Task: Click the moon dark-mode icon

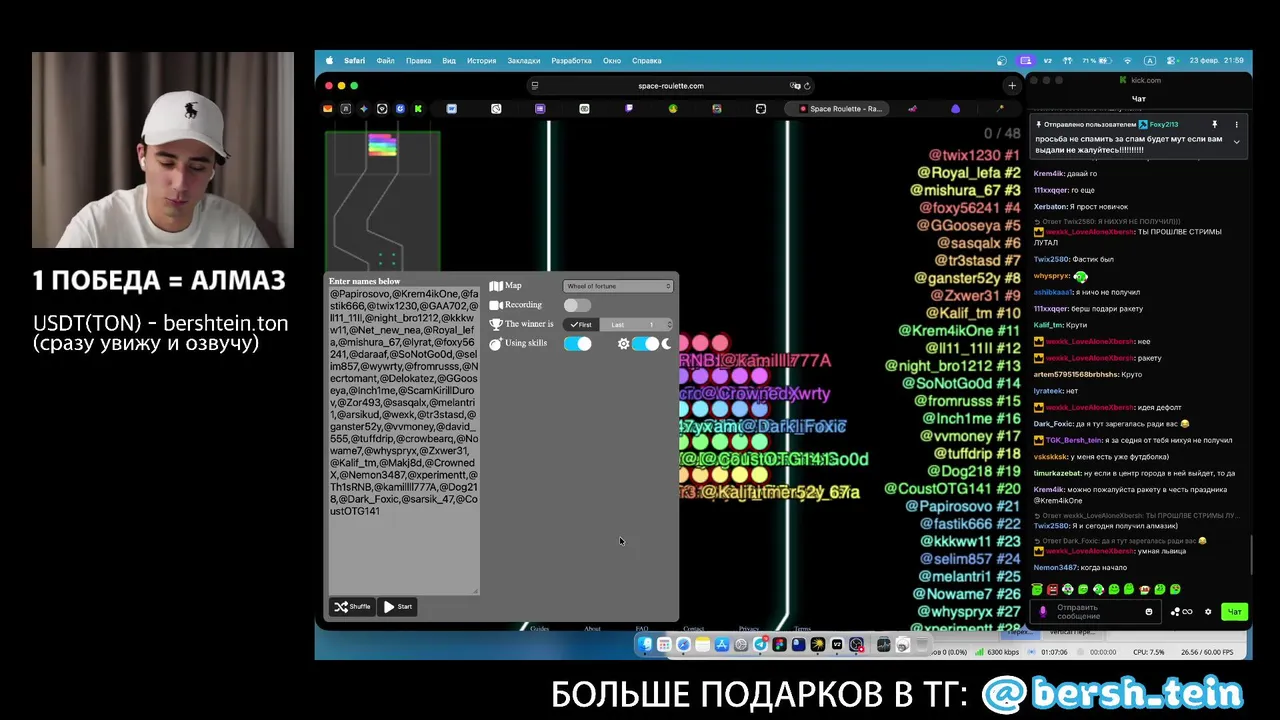Action: pos(667,344)
